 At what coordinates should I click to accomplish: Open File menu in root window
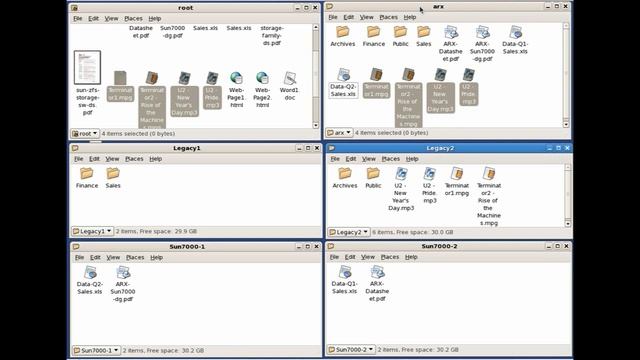78,18
